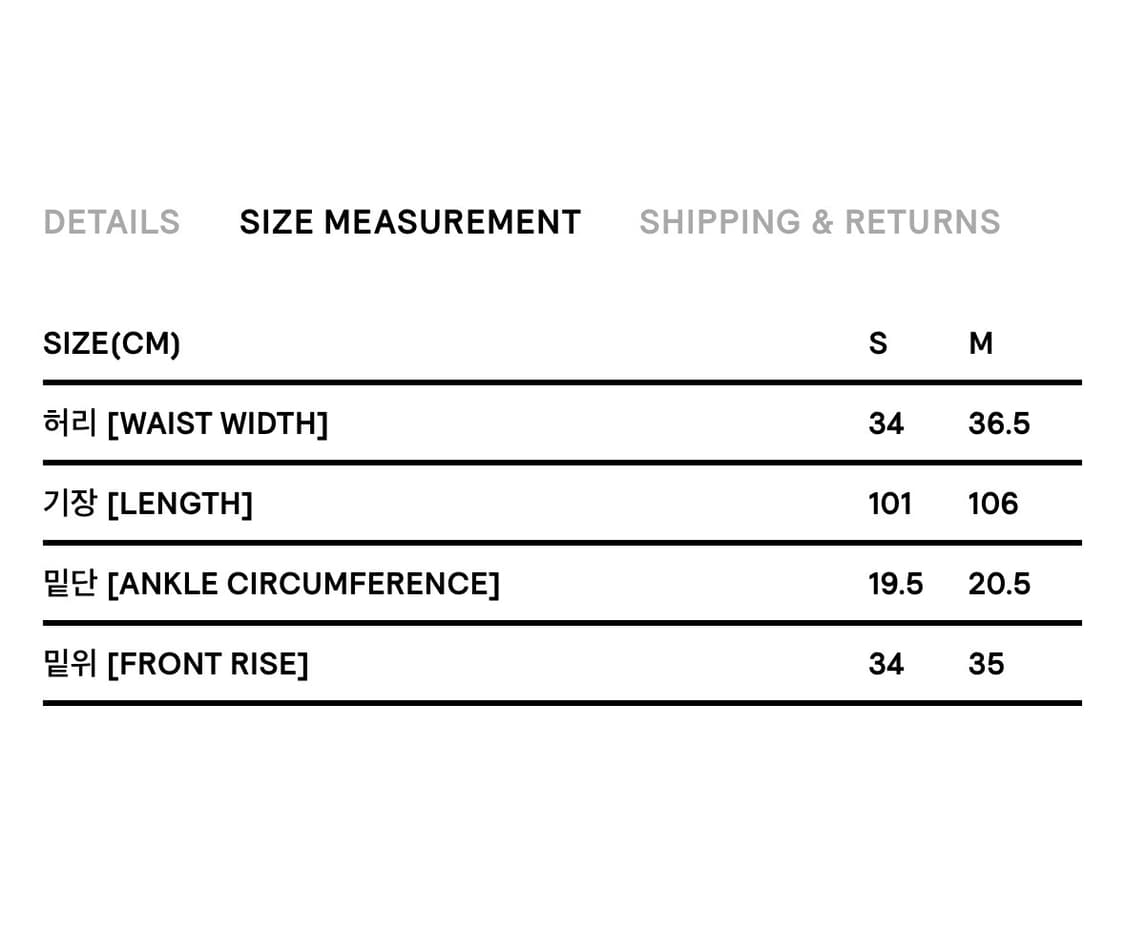Click the S size column header
This screenshot has height=951, width=1125.
tap(877, 344)
